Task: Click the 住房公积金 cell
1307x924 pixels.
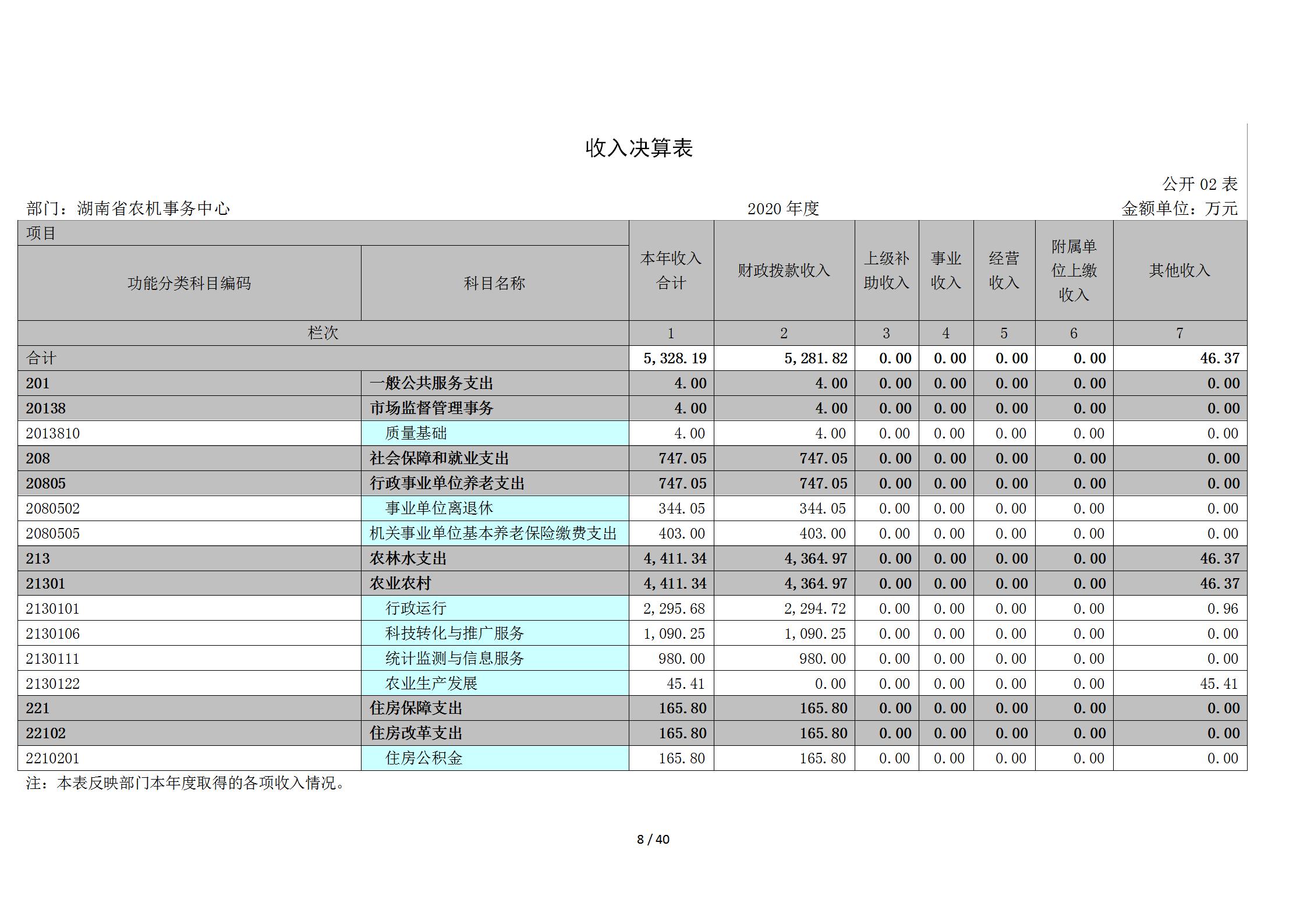Action: pos(495,758)
